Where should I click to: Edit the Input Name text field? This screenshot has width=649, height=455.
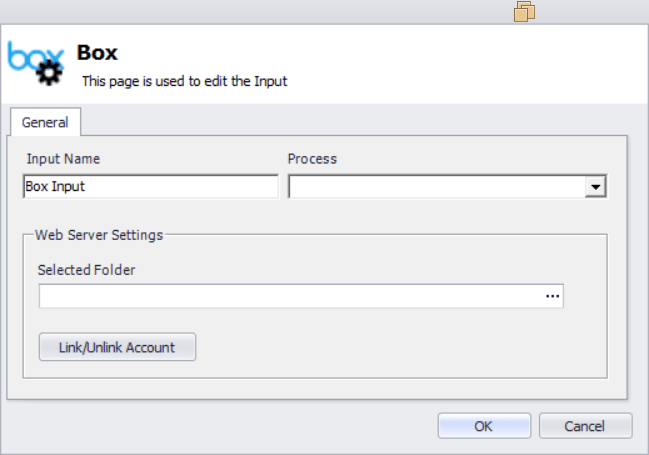(151, 186)
